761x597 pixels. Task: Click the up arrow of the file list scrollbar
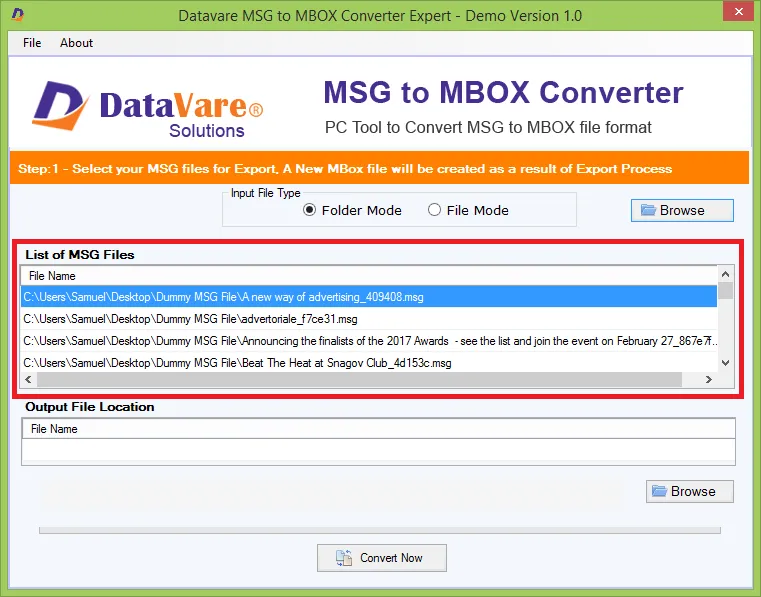click(x=726, y=274)
